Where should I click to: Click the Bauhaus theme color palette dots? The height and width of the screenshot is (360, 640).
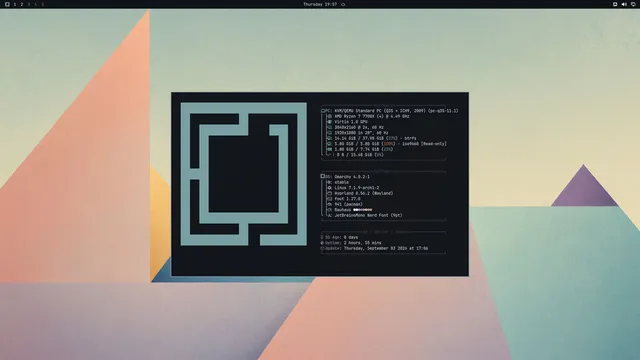tap(362, 210)
